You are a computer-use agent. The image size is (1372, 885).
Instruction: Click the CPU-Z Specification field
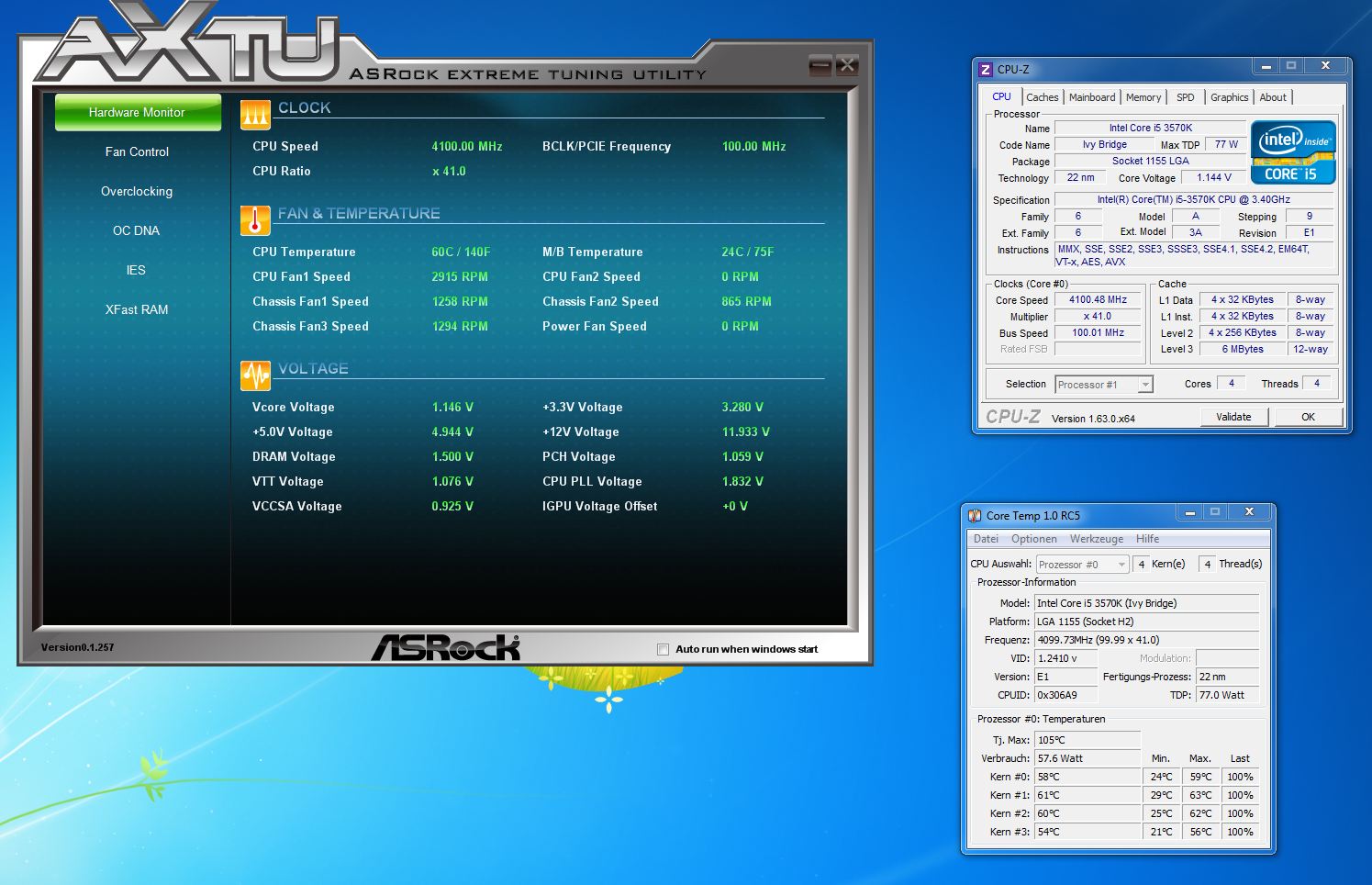click(1194, 200)
